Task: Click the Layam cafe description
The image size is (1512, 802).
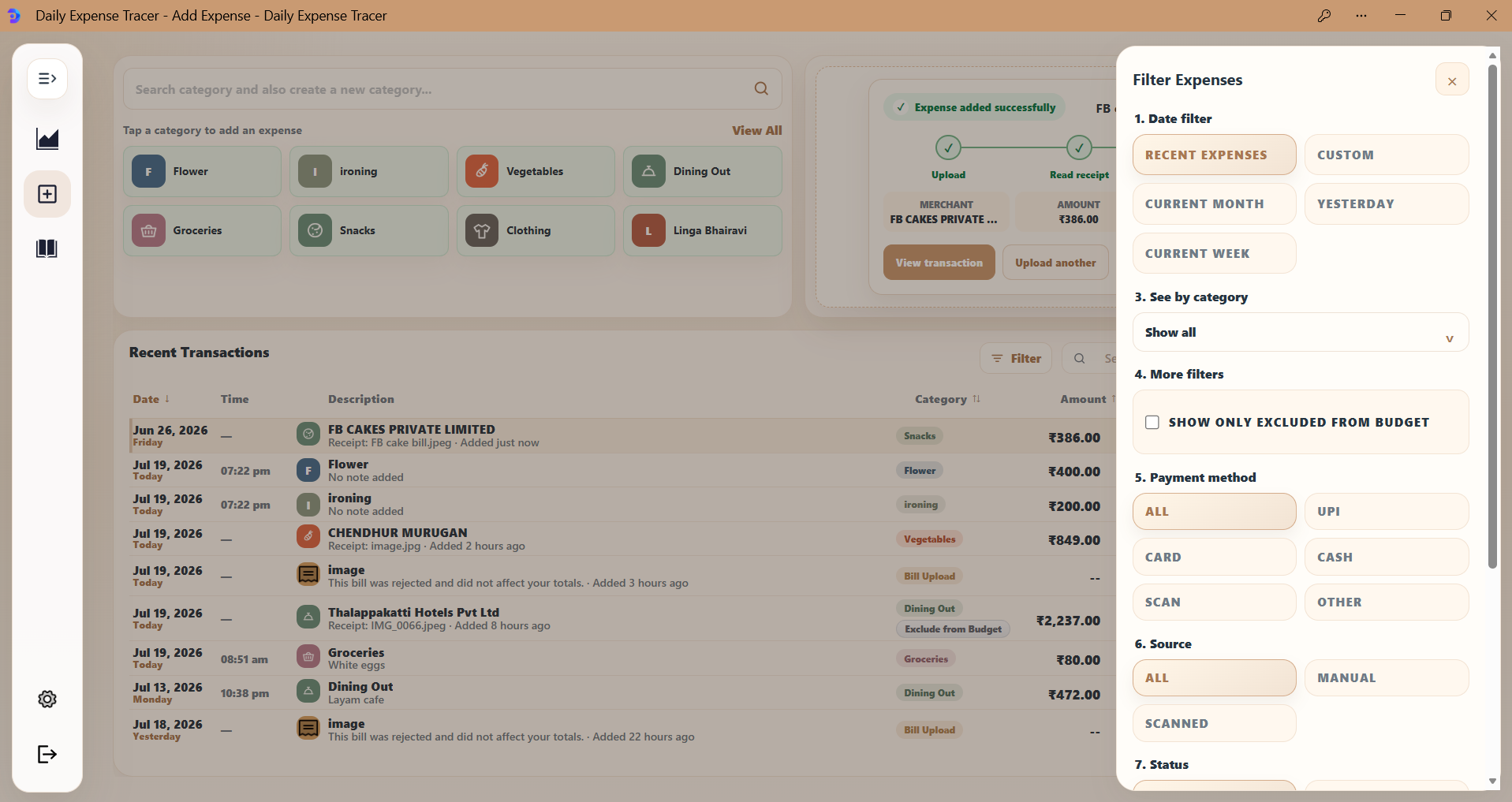Action: click(356, 700)
